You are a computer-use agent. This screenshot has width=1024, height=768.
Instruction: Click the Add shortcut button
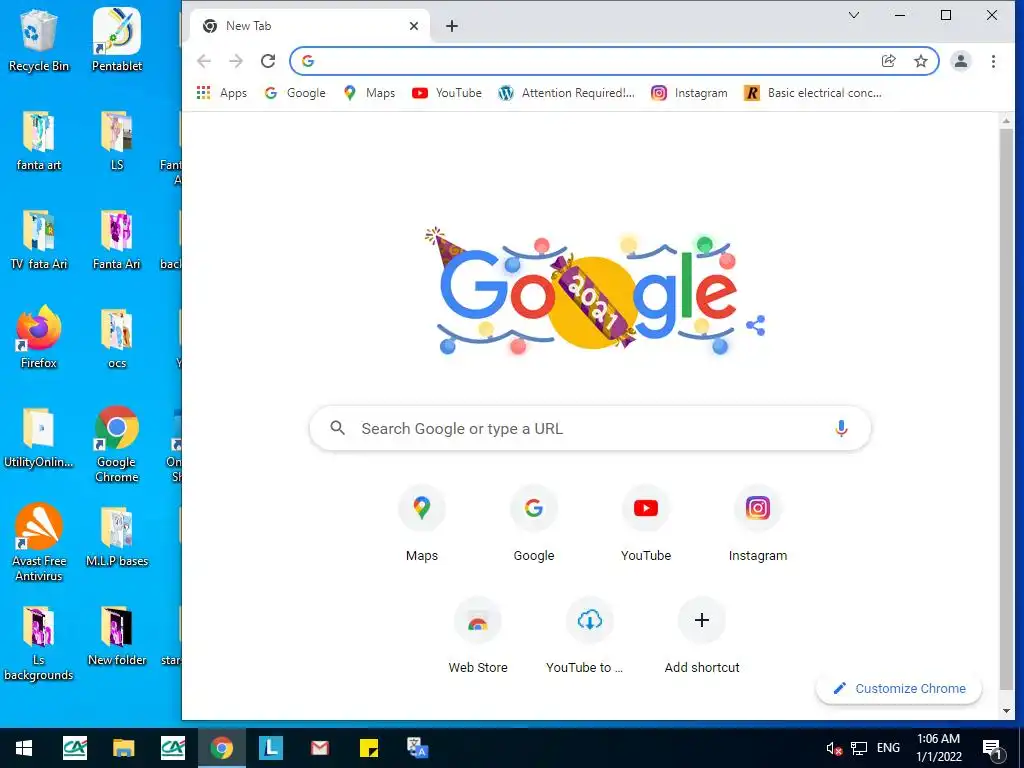(702, 636)
